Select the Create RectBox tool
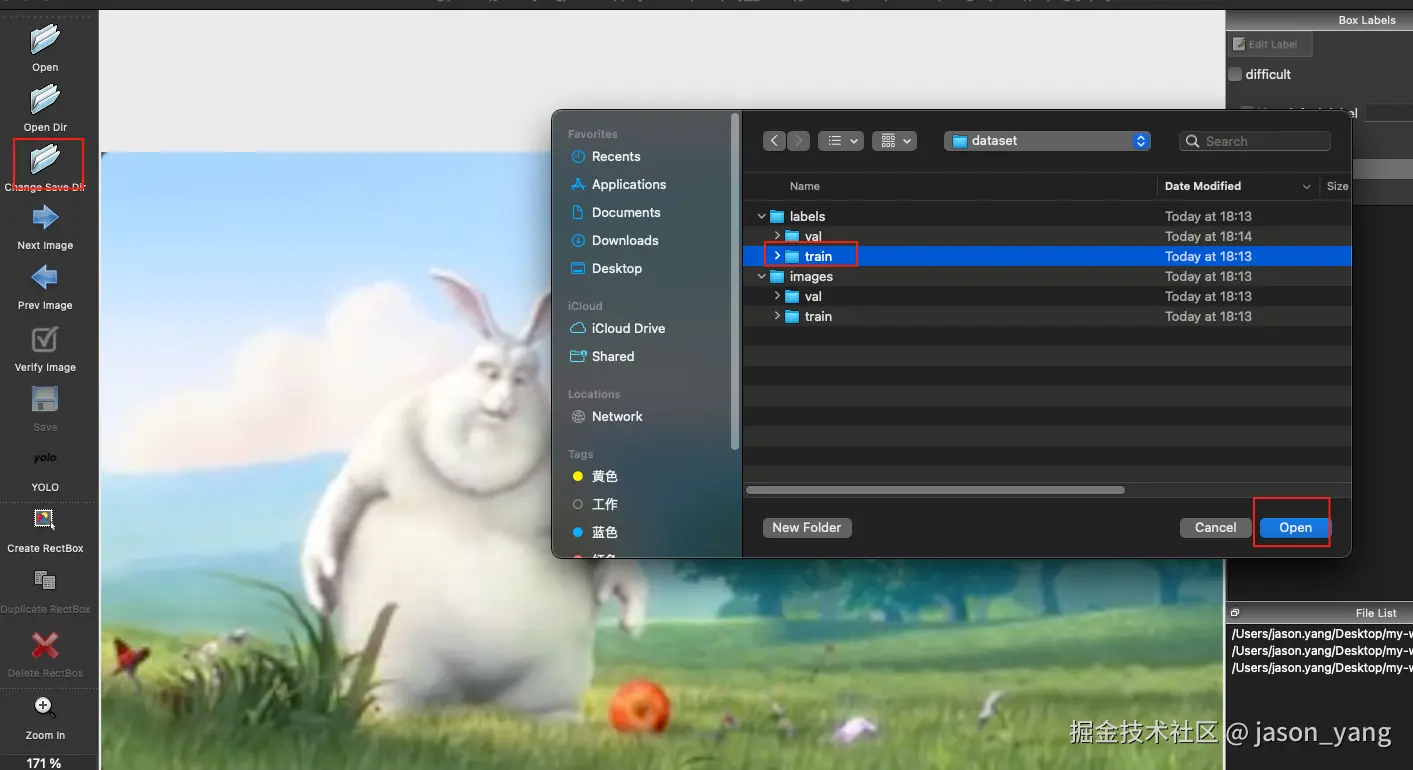Viewport: 1413px width, 770px height. point(45,519)
